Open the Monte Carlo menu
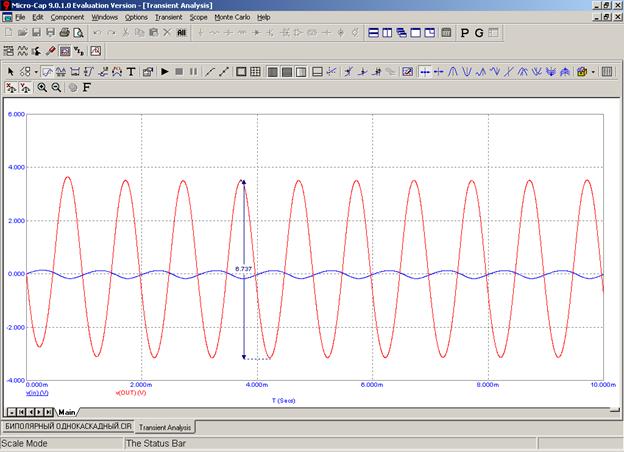 pos(232,17)
